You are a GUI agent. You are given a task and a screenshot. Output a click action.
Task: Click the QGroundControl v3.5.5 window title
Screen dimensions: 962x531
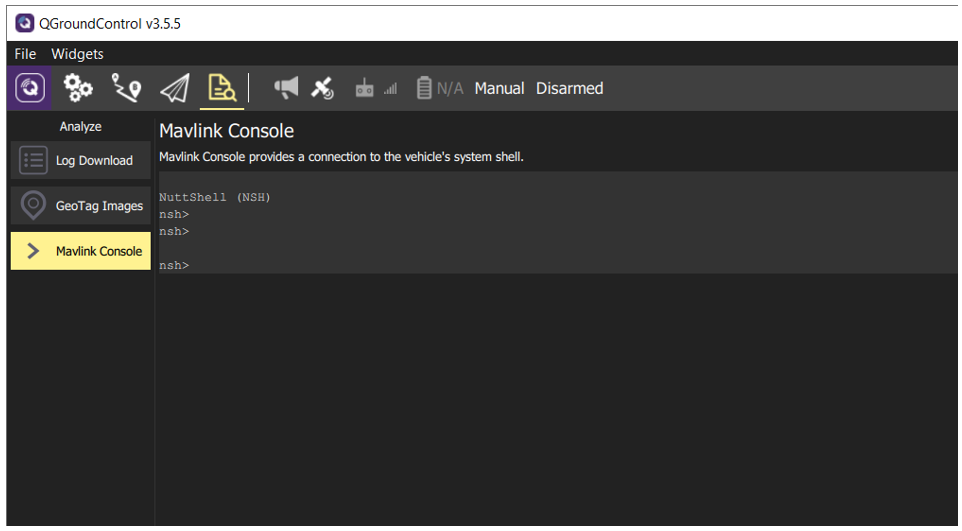(x=110, y=23)
